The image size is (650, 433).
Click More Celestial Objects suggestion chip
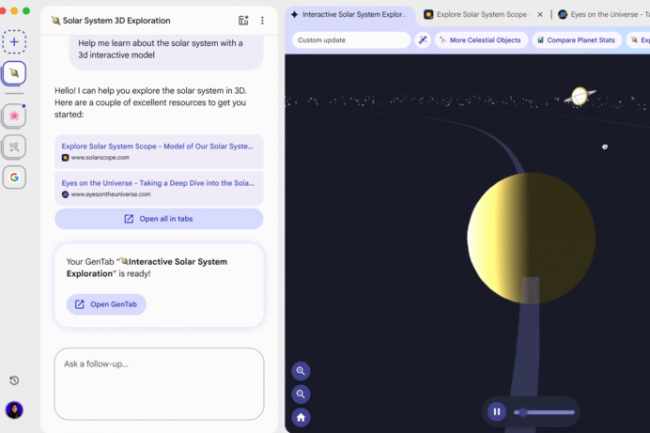[x=480, y=40]
